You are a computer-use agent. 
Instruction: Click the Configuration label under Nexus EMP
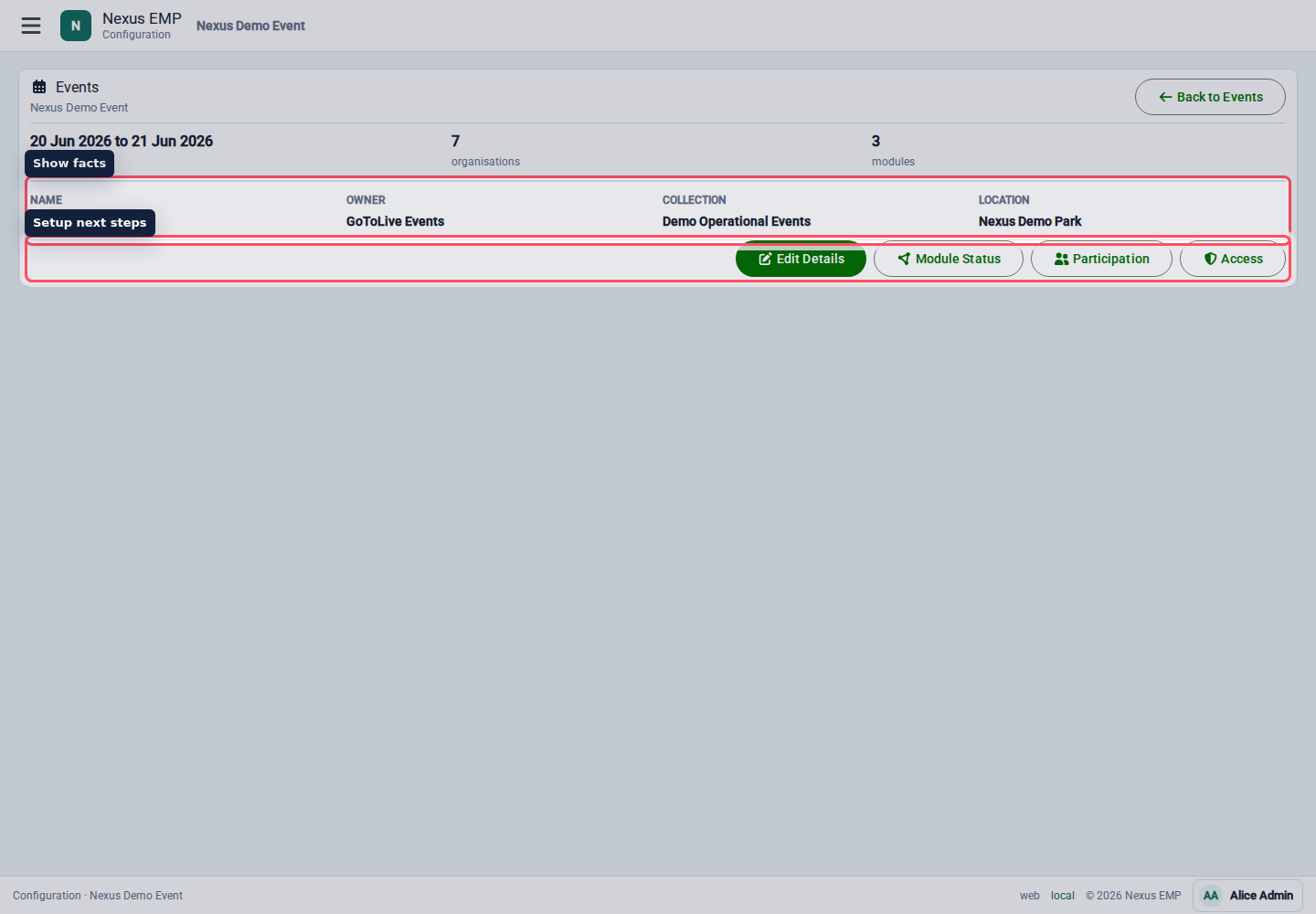point(136,35)
